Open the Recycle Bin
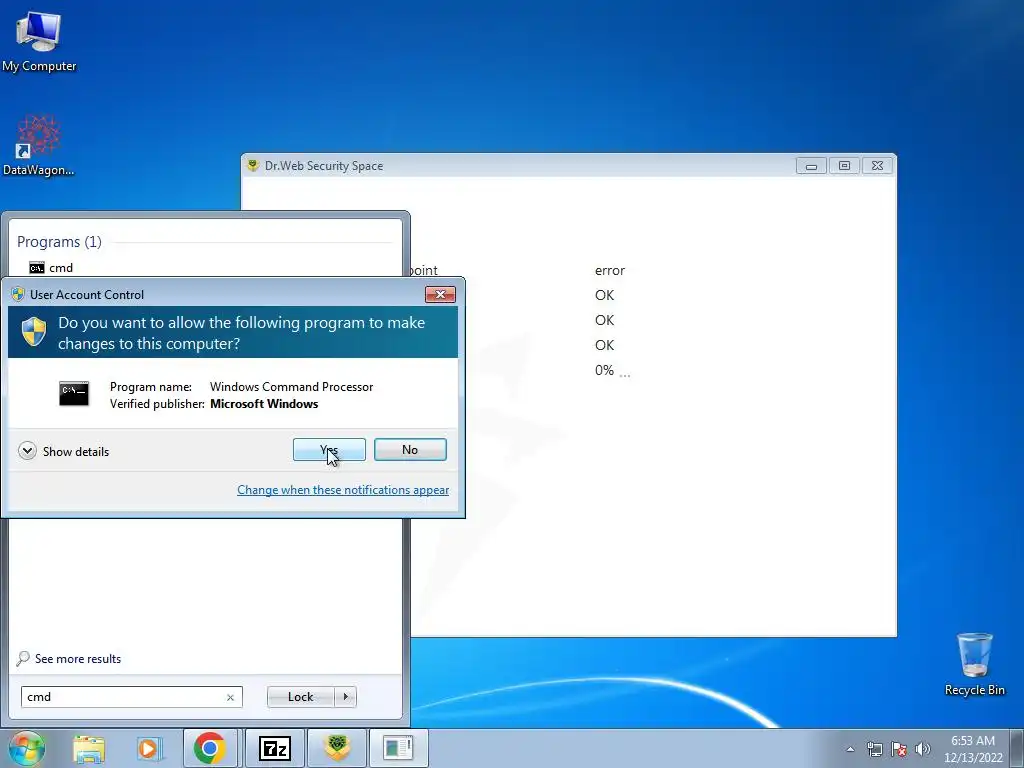This screenshot has width=1024, height=768. (x=975, y=664)
